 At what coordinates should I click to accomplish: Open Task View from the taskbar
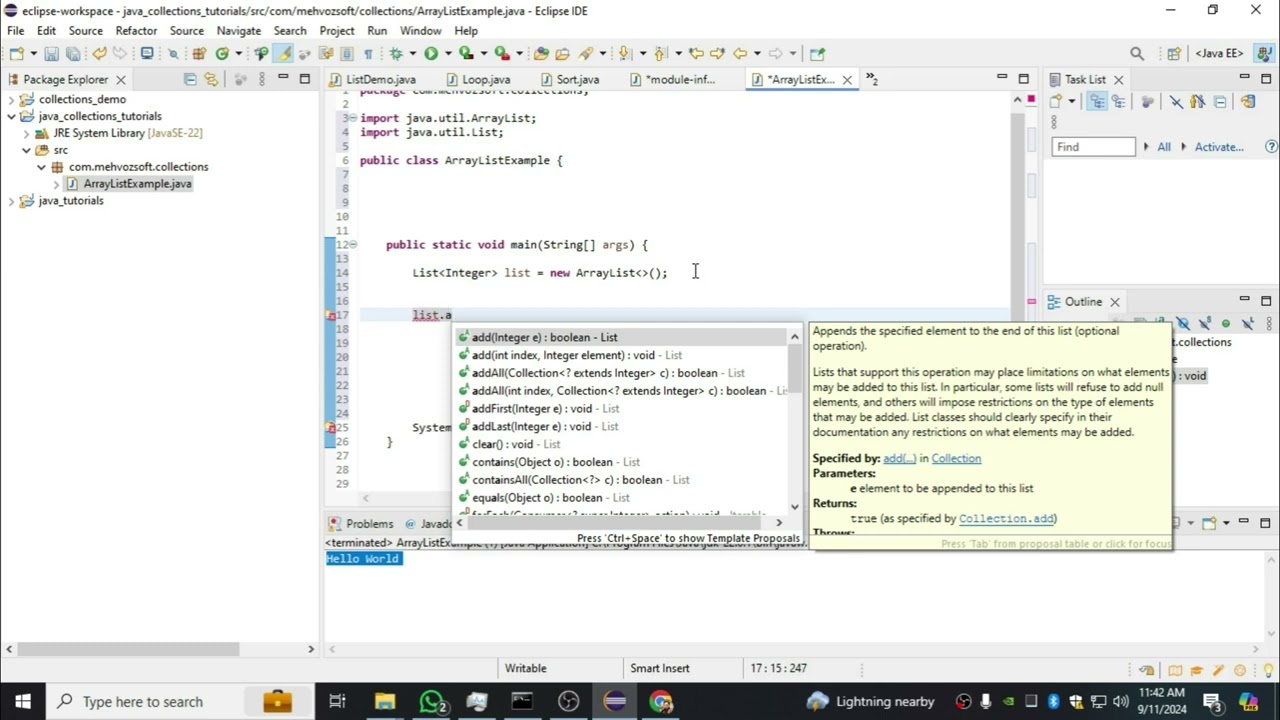click(337, 701)
